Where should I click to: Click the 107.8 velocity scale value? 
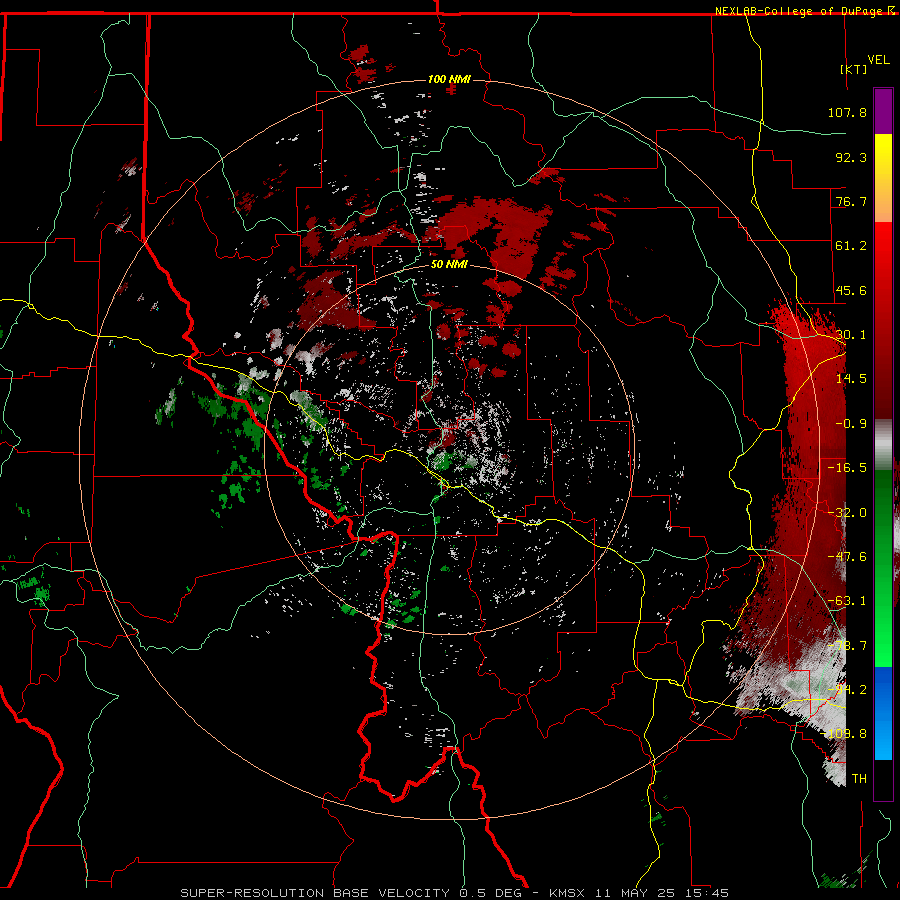[x=847, y=112]
